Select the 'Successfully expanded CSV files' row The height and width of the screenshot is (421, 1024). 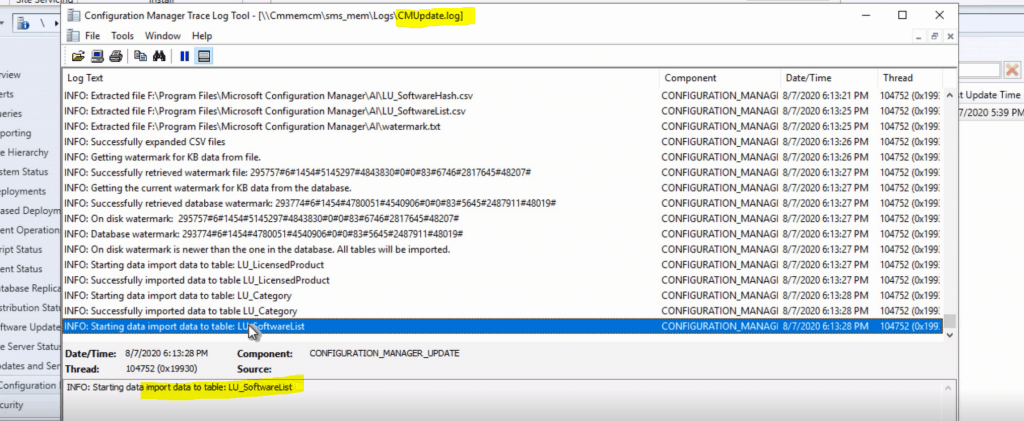coord(502,142)
